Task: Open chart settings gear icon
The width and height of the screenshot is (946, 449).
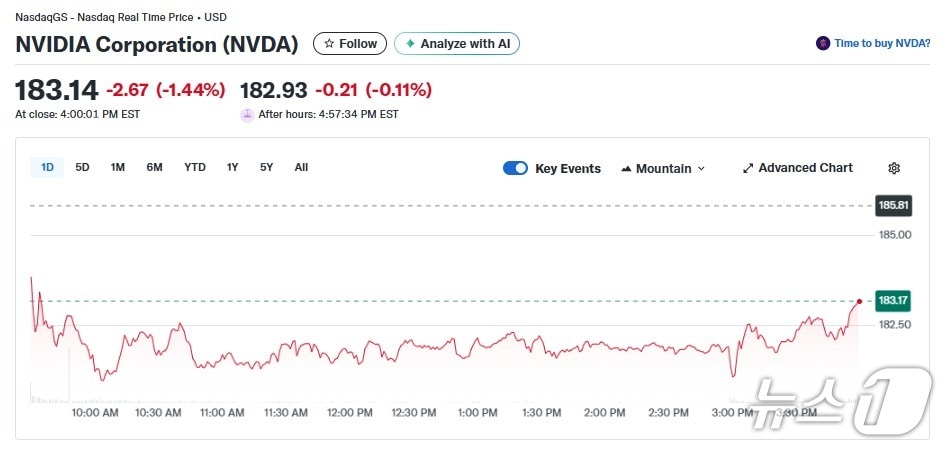Action: [894, 168]
